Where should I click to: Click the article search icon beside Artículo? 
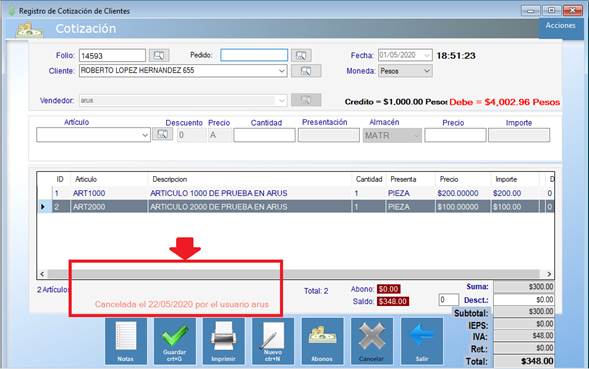tap(162, 134)
